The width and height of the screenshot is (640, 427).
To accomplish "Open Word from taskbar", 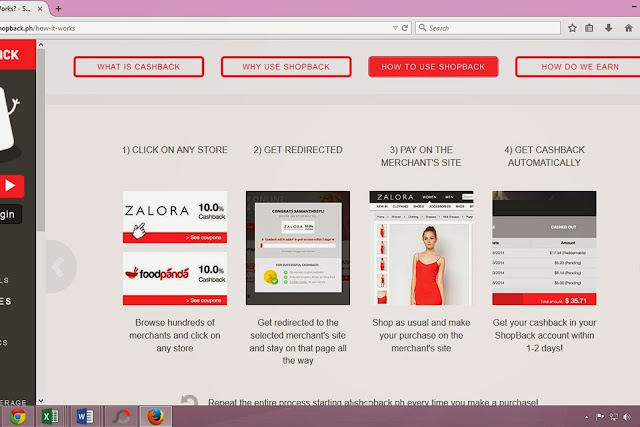I will click(85, 416).
